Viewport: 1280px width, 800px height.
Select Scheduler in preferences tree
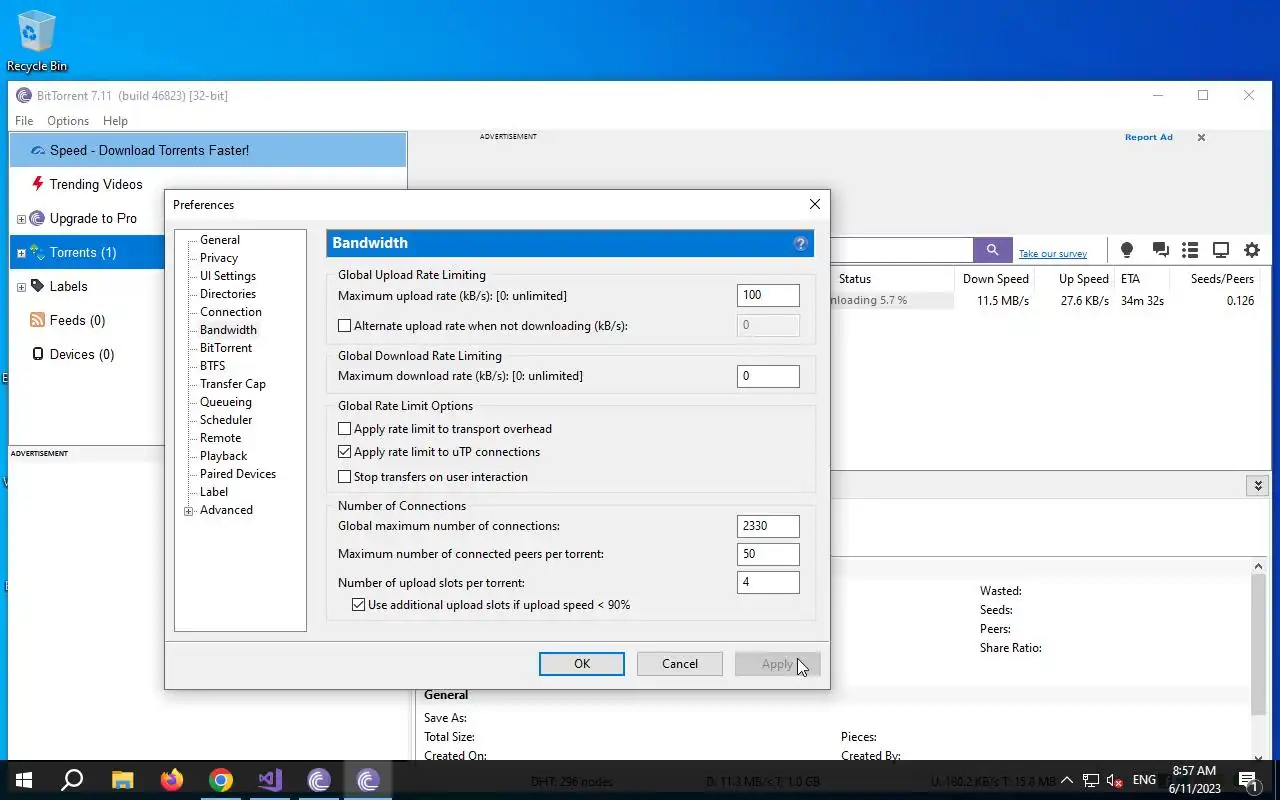pos(226,420)
